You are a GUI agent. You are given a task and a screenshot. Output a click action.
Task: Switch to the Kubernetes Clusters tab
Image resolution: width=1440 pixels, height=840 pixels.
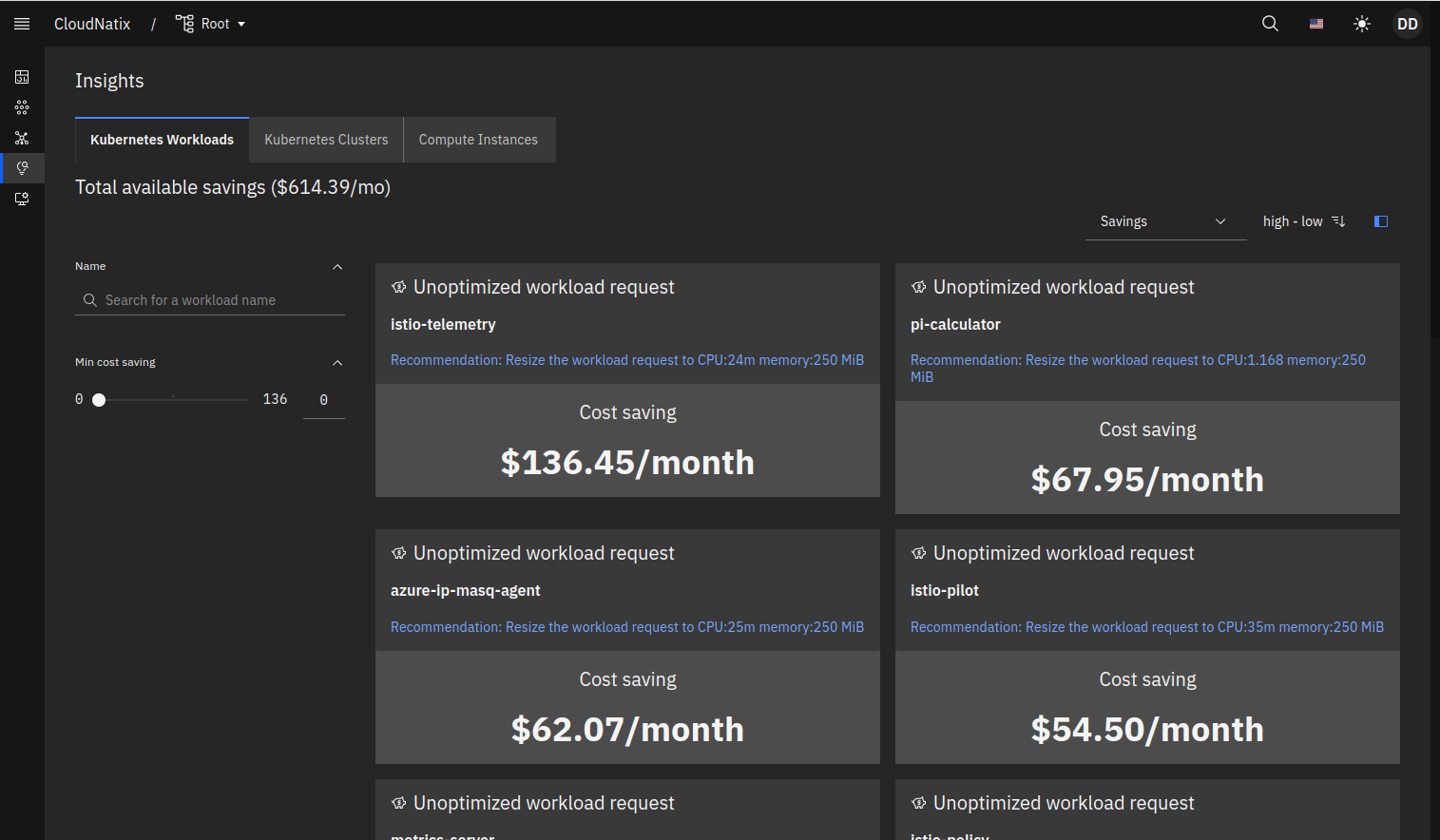click(326, 140)
